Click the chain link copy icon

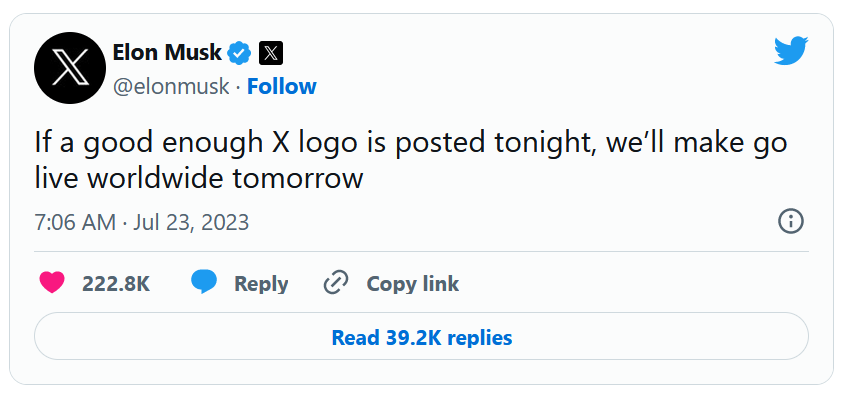click(335, 283)
